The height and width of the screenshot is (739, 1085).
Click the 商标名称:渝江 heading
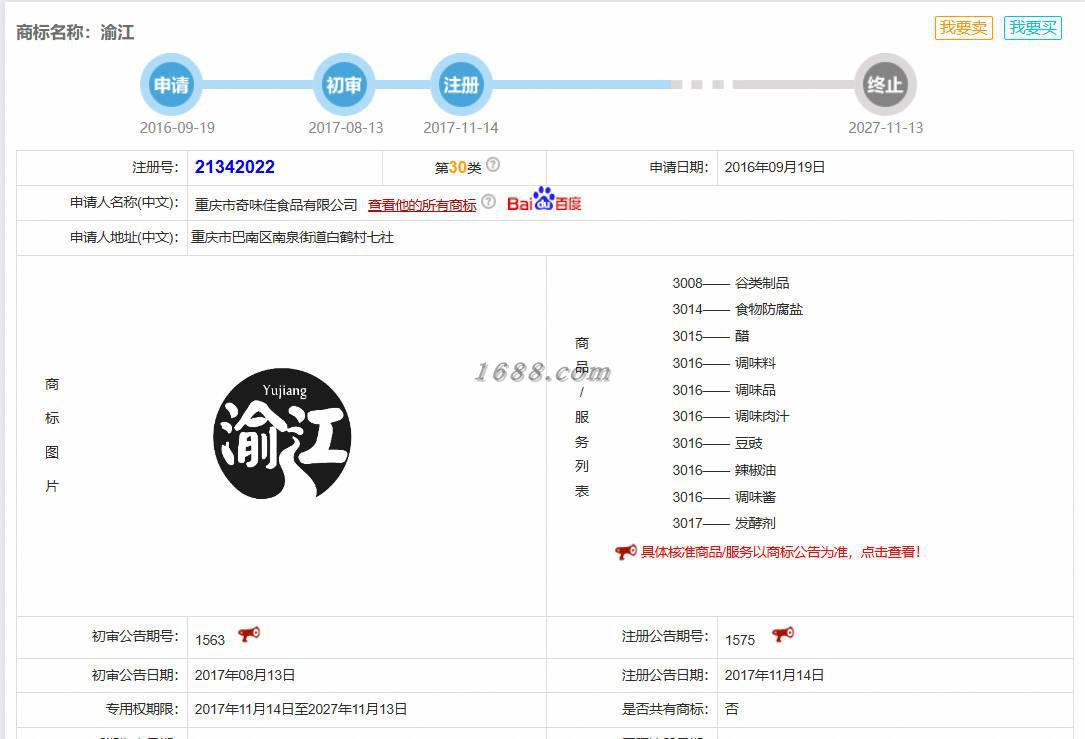(x=75, y=33)
